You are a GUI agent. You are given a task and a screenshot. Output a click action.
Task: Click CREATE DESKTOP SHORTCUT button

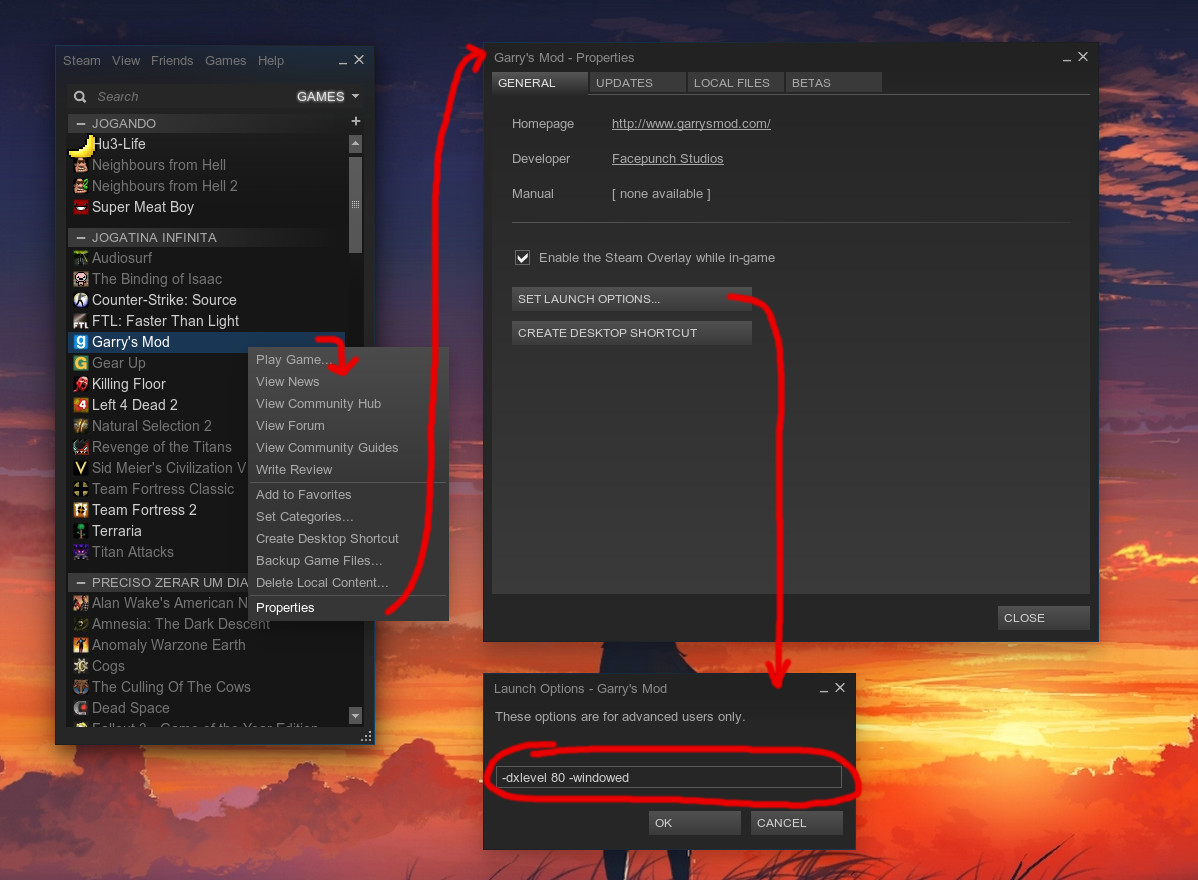[631, 333]
